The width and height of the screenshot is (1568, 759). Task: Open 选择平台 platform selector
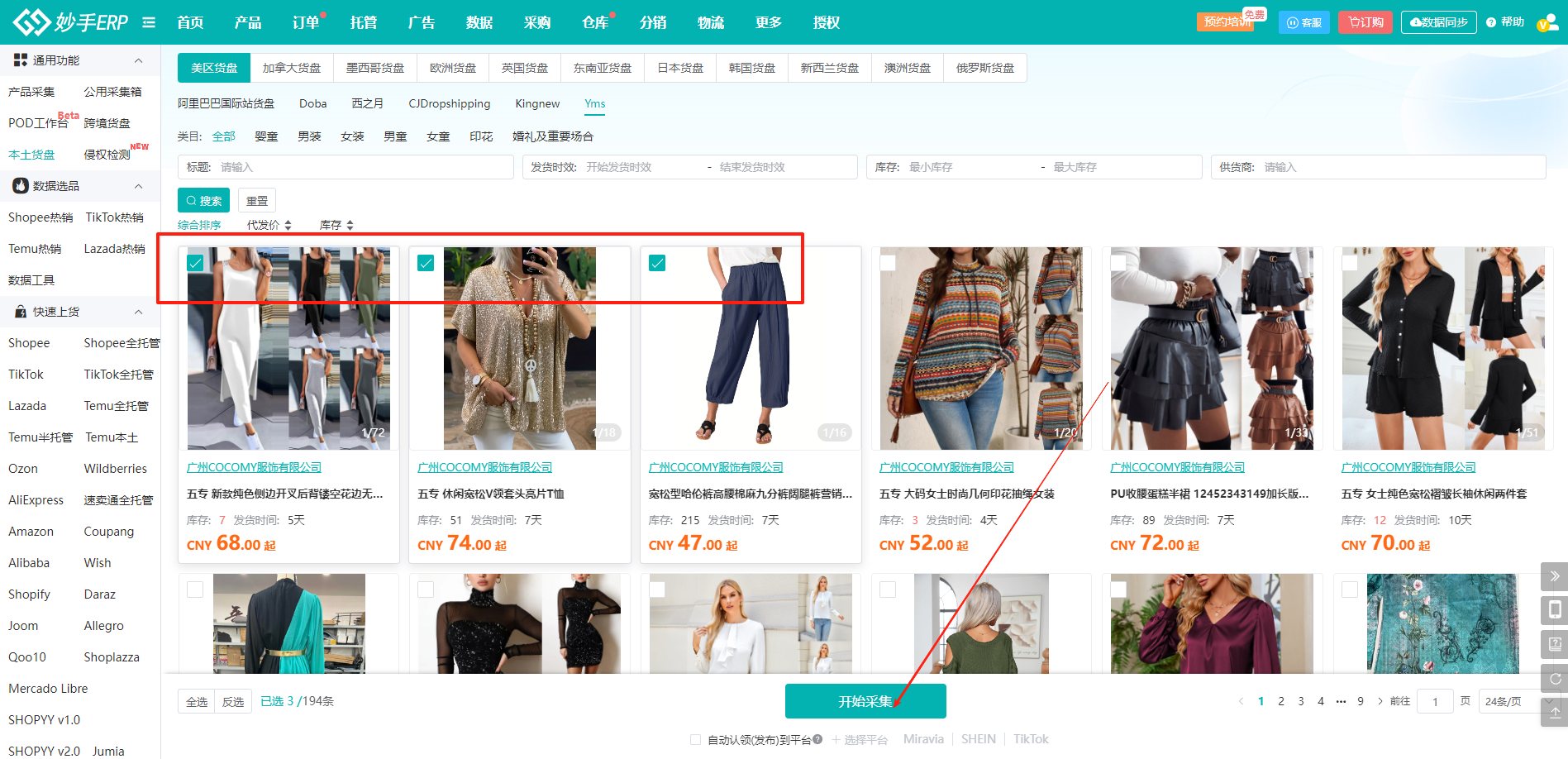click(860, 739)
